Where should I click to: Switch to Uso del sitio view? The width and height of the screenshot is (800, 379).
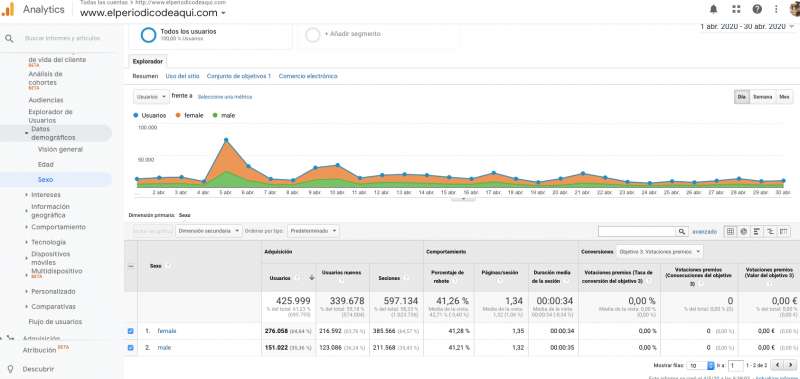(182, 76)
